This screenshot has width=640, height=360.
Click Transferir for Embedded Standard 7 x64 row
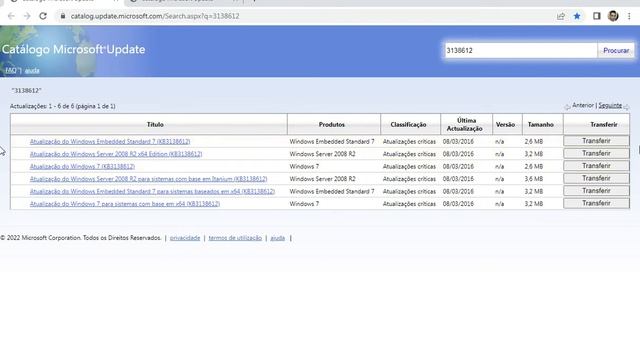(x=596, y=191)
